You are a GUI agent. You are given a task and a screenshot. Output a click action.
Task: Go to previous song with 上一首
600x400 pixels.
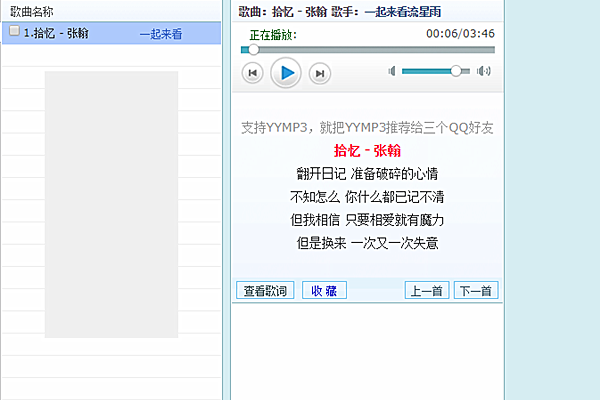point(427,291)
